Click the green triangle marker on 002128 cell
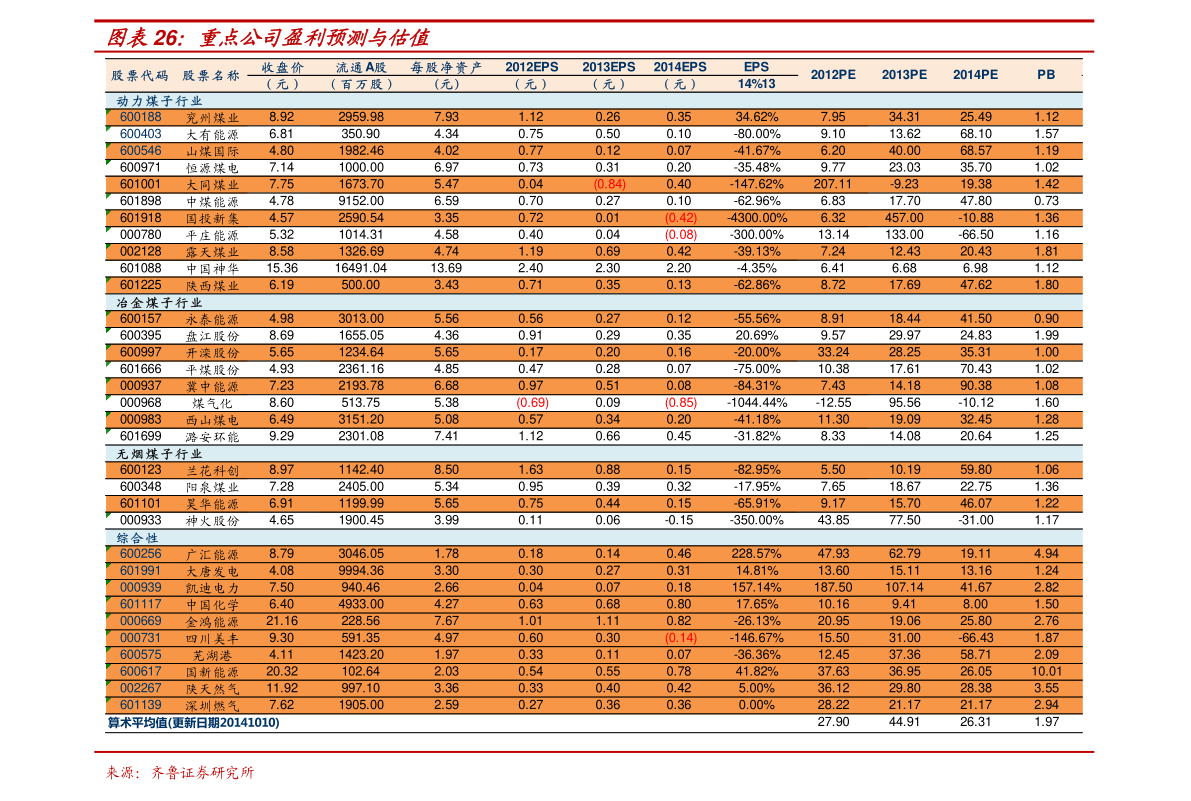The height and width of the screenshot is (801, 1191). tap(109, 247)
